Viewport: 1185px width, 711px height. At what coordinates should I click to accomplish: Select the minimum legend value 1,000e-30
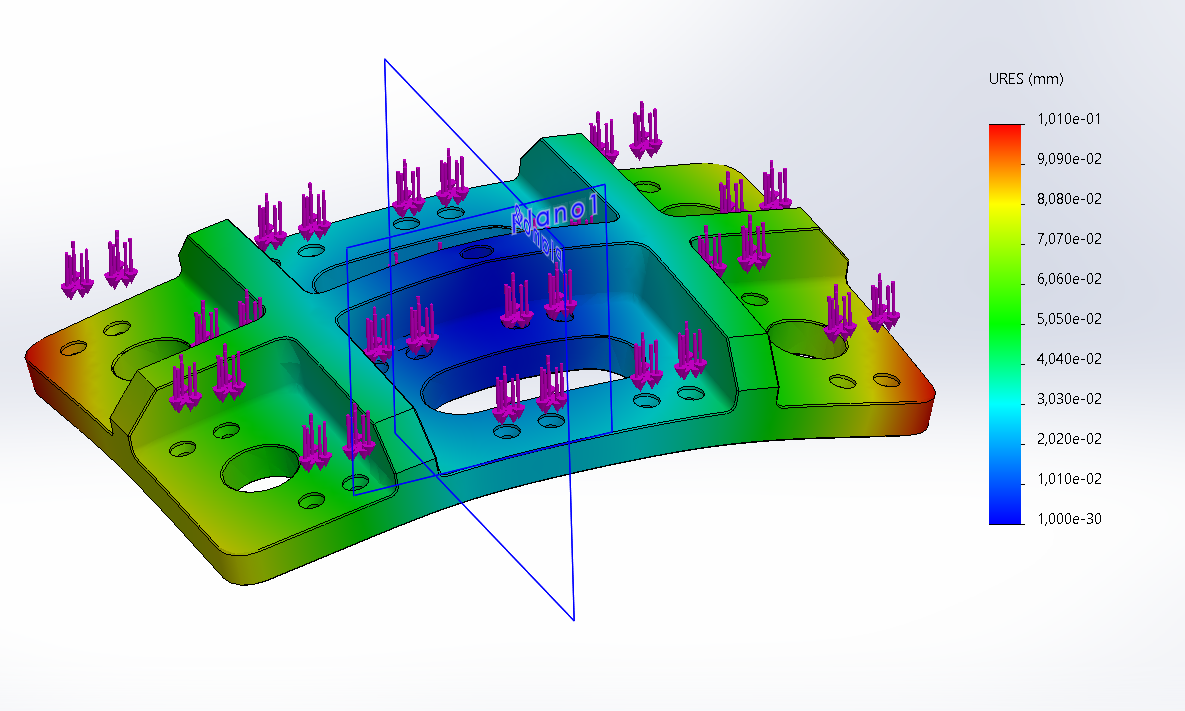(x=1069, y=519)
